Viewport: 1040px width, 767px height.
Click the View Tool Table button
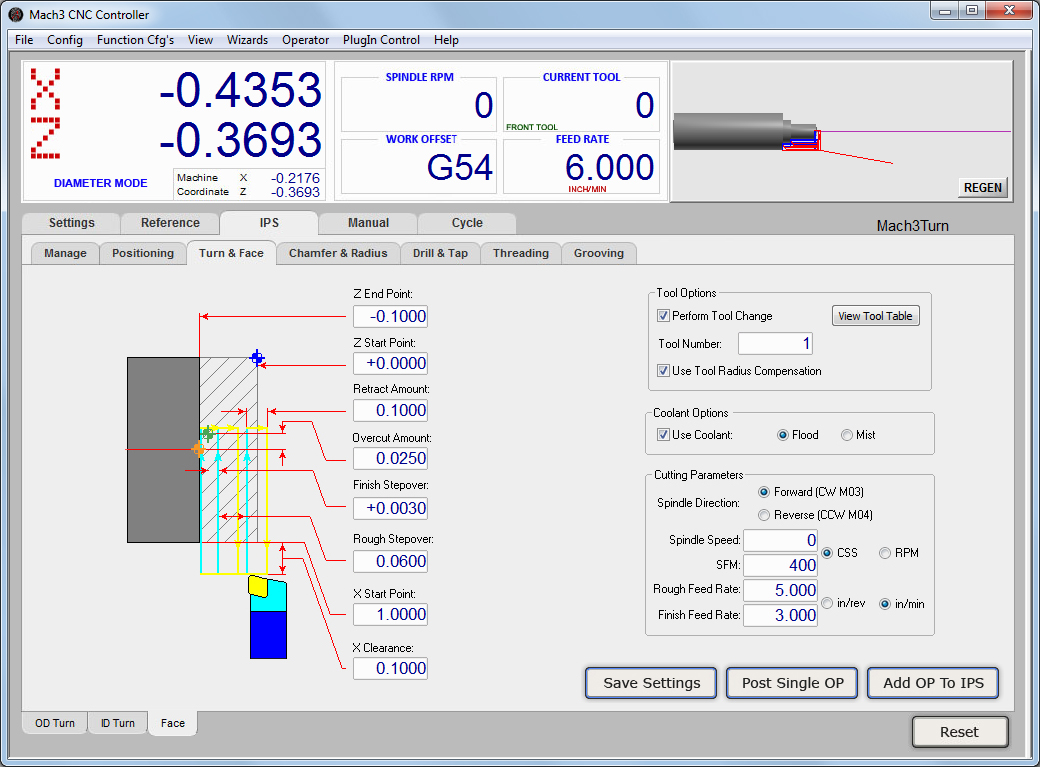pyautogui.click(x=876, y=316)
